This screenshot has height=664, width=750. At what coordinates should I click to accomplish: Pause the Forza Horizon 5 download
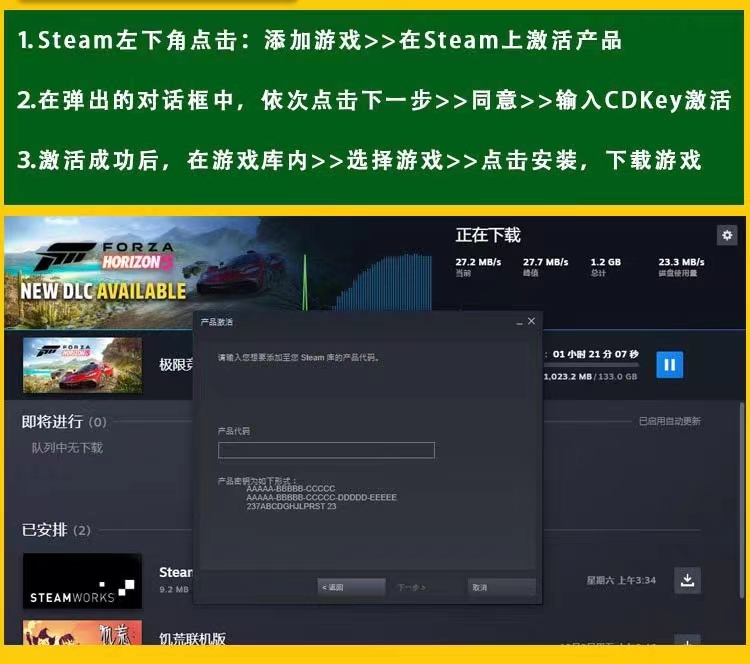point(670,365)
